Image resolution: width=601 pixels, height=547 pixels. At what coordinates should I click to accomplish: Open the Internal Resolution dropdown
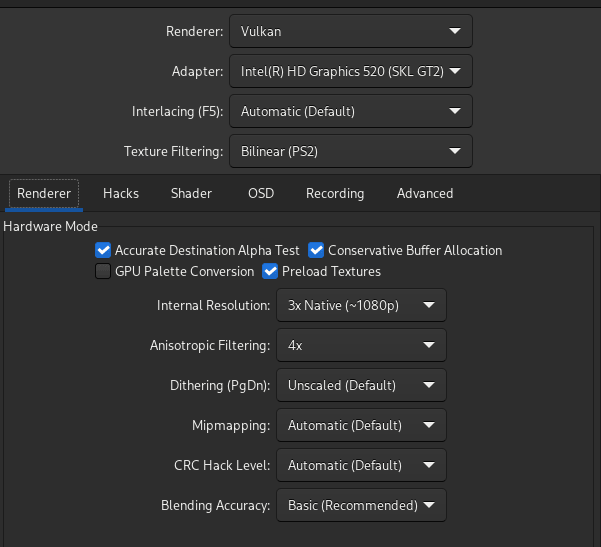tap(361, 305)
